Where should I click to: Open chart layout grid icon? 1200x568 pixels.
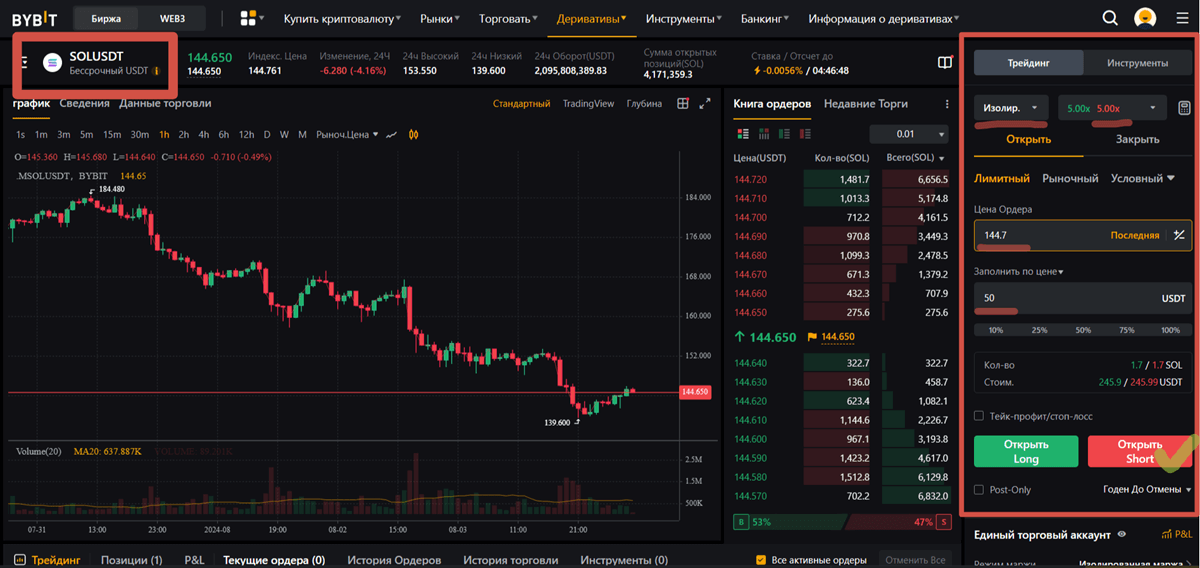pos(683,103)
